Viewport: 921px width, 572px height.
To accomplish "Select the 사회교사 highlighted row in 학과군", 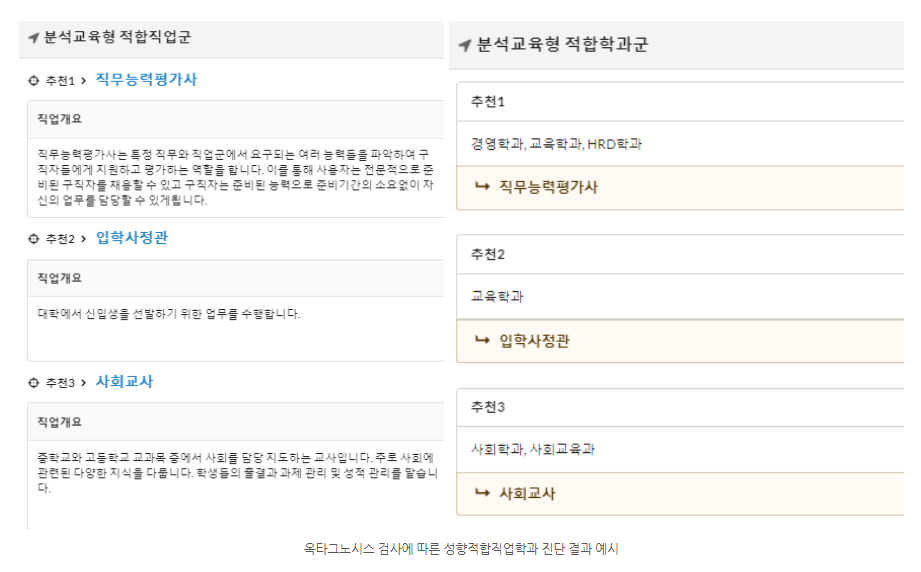I will (x=680, y=493).
